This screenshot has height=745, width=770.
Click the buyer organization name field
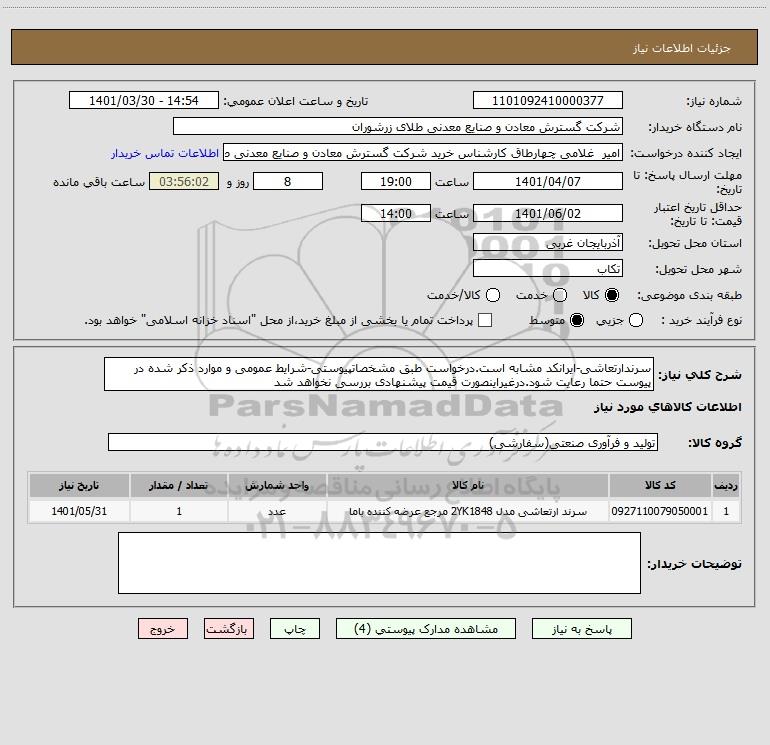[x=398, y=127]
